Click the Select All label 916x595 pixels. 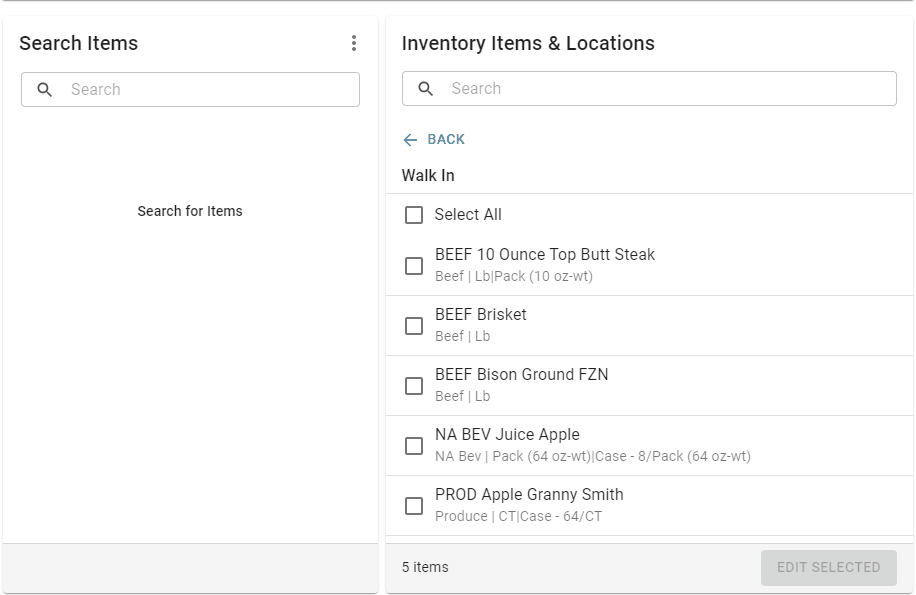coord(468,215)
